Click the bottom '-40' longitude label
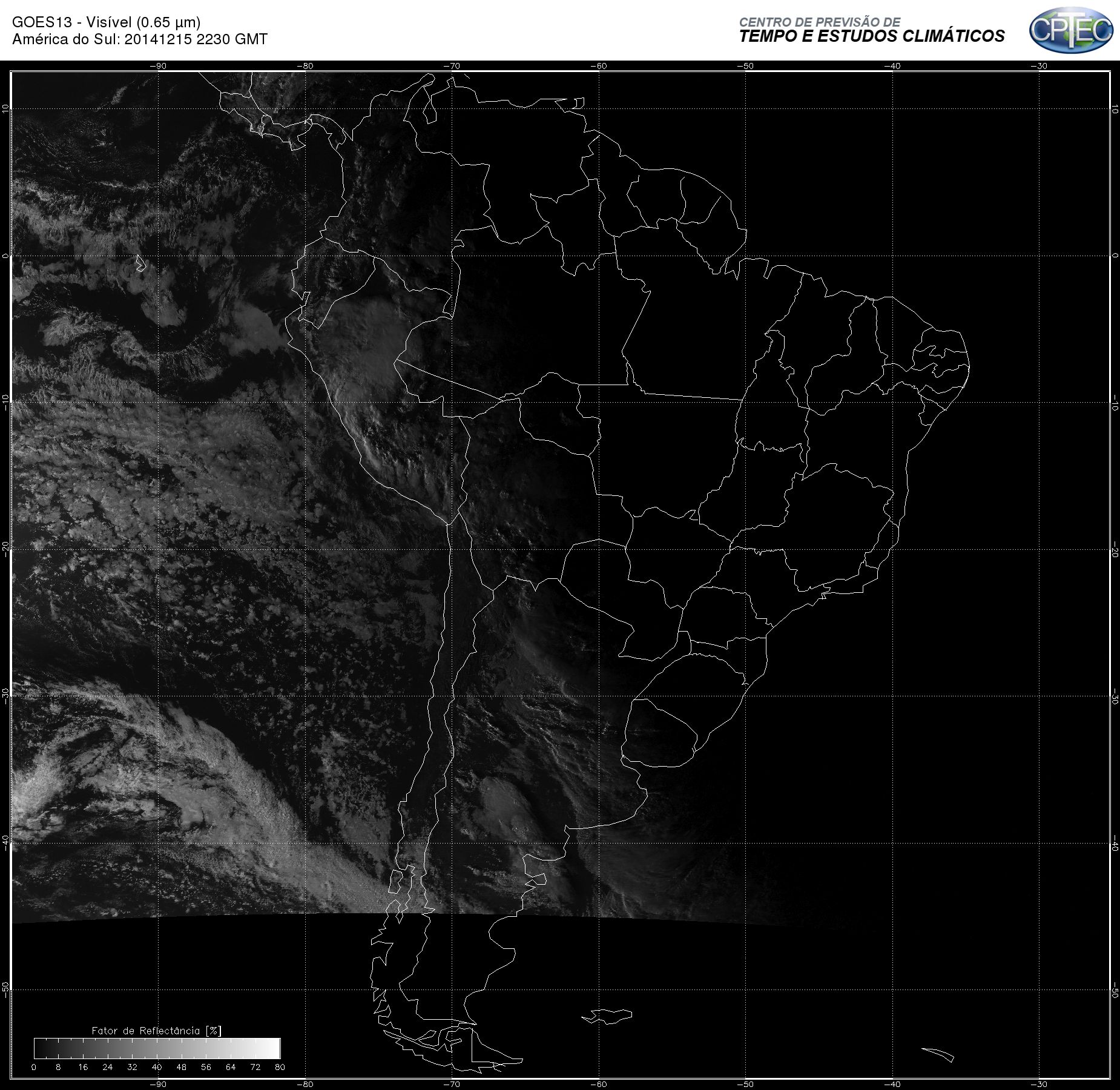 892,1084
